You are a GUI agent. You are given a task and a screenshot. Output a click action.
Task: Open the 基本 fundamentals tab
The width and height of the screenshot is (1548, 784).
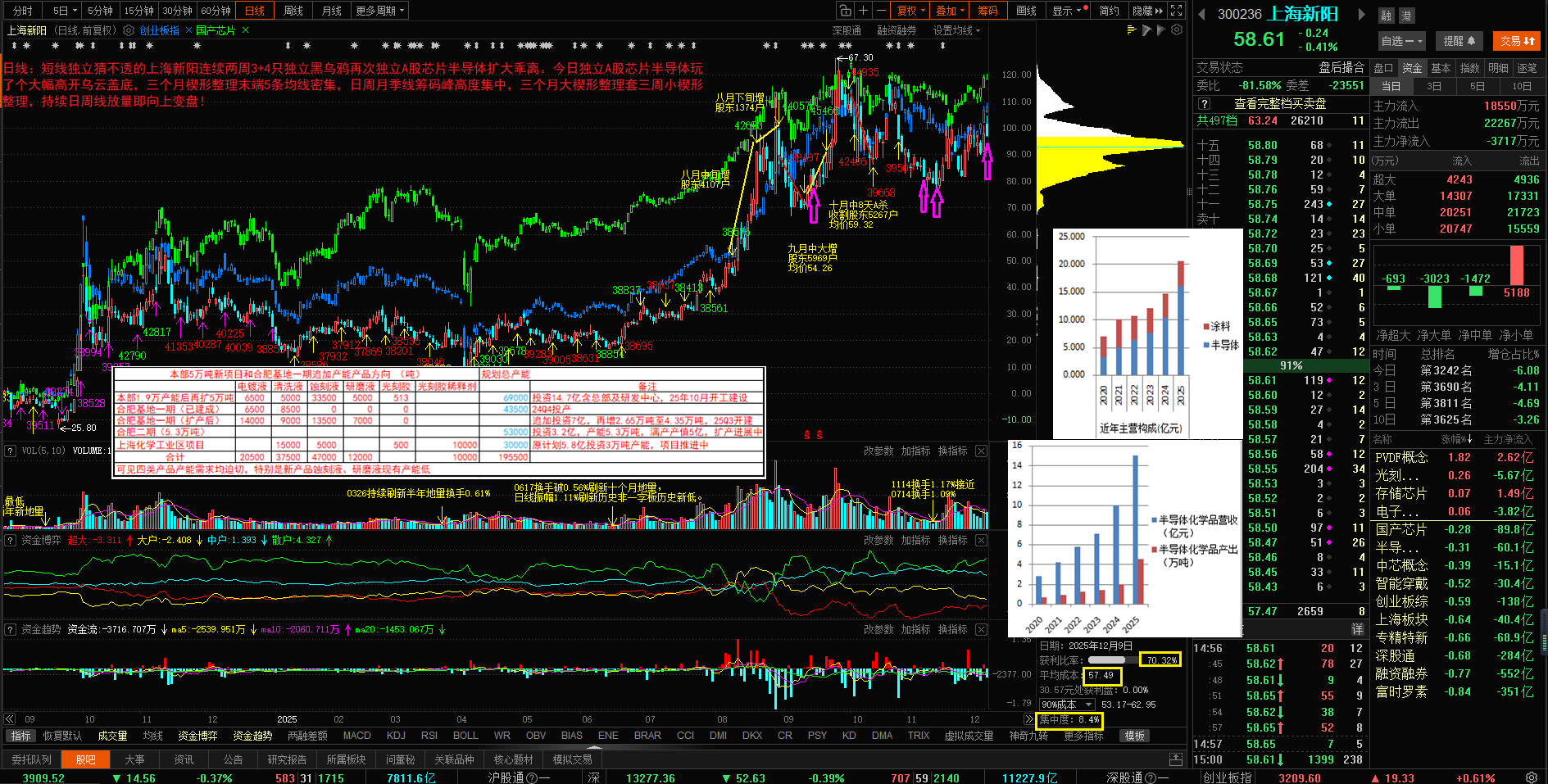[1441, 68]
